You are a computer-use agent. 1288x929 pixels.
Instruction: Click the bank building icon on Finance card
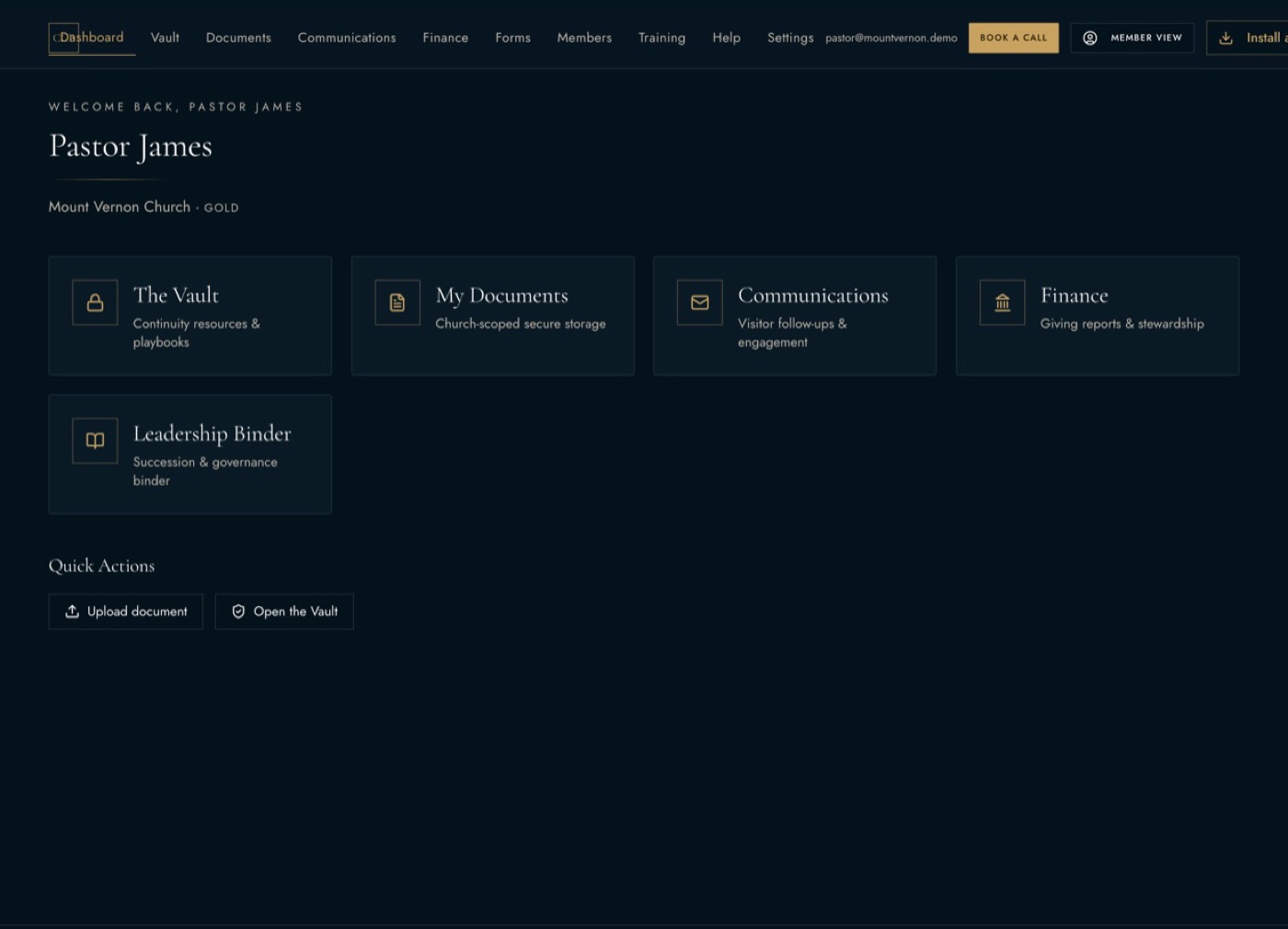[1003, 303]
